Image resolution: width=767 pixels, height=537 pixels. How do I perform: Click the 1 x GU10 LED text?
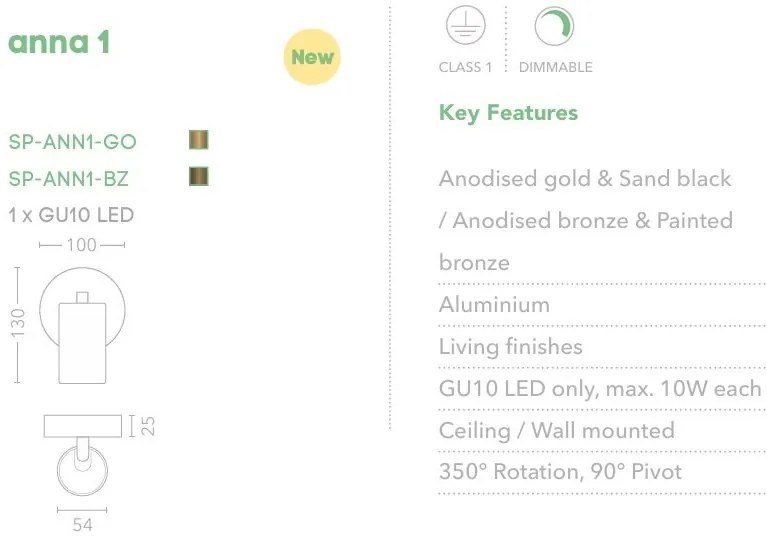[71, 215]
